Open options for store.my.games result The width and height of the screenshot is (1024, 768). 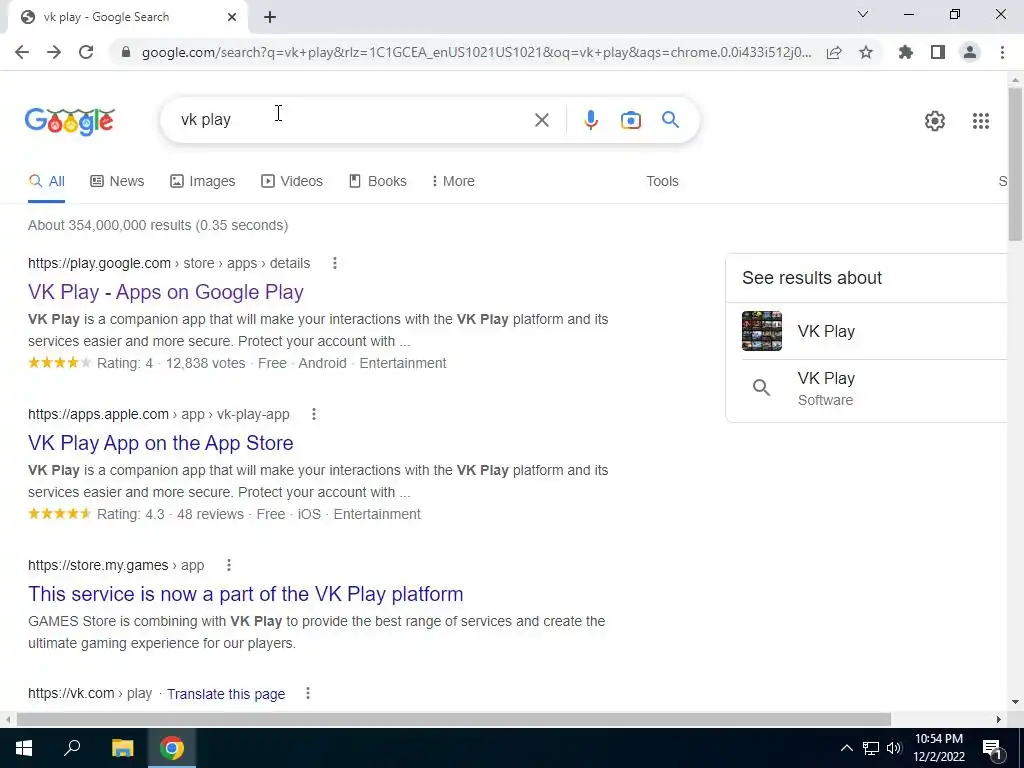point(229,565)
